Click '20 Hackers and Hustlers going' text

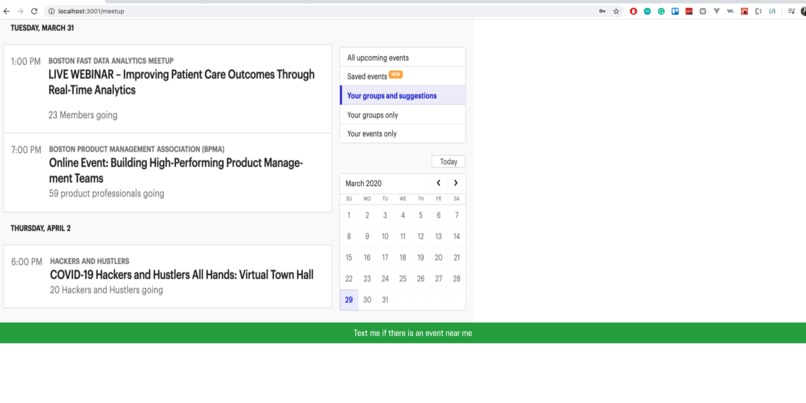coord(106,290)
